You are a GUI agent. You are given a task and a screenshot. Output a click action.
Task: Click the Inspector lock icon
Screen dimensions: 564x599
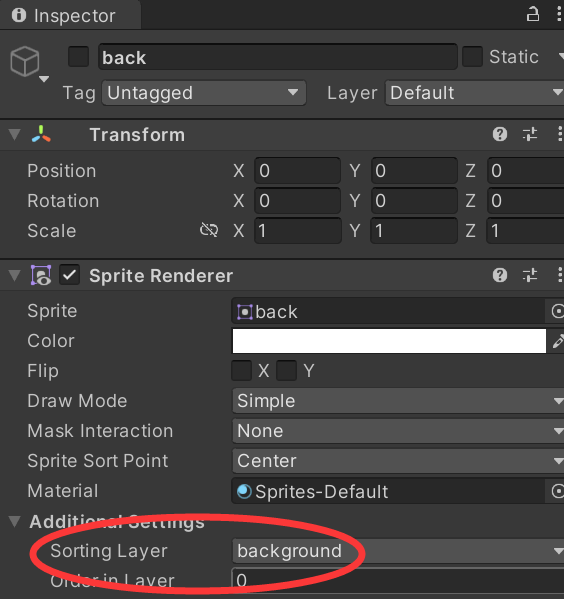tap(533, 15)
